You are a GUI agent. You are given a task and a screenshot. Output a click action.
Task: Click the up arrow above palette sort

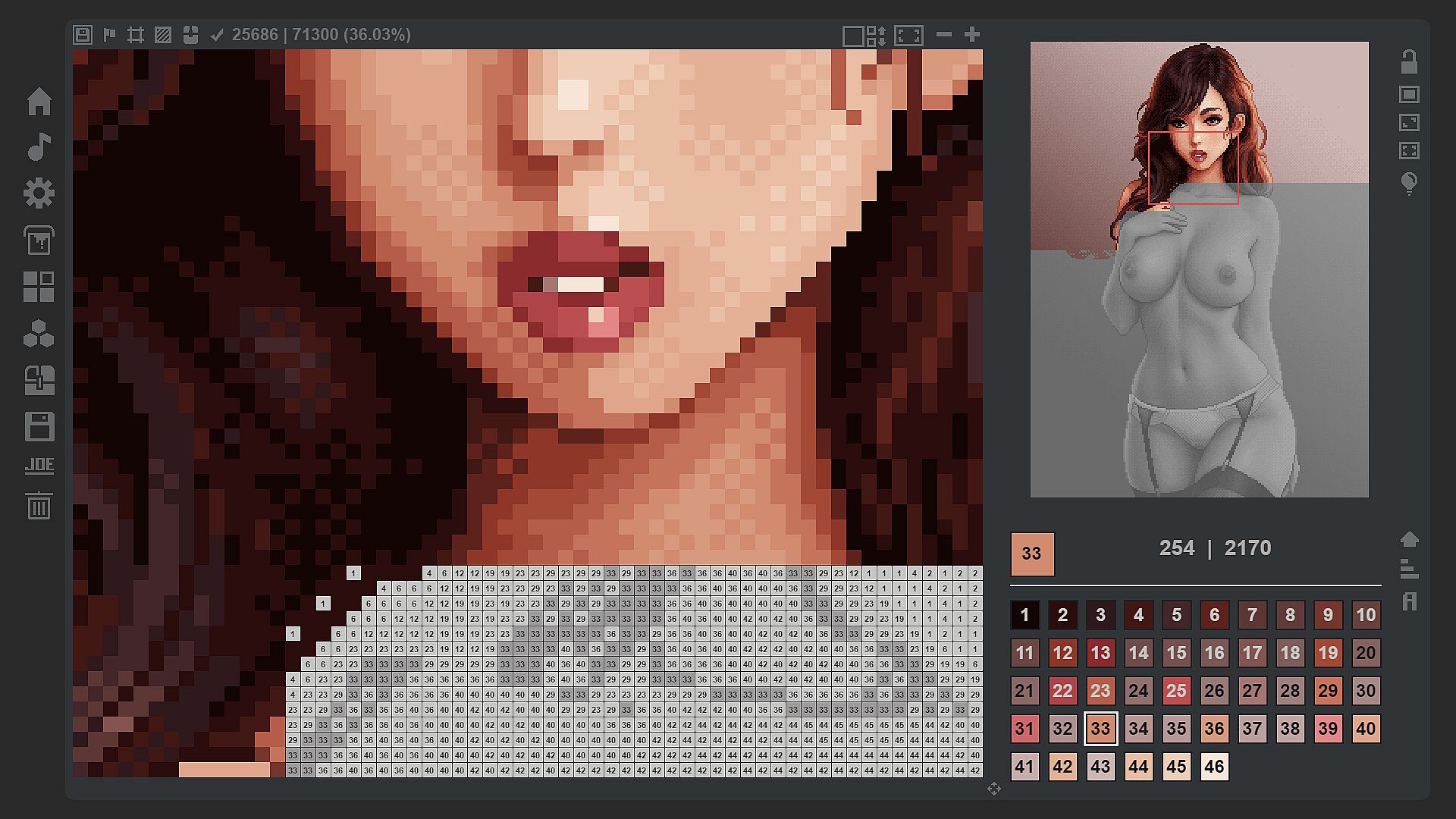[x=1409, y=539]
